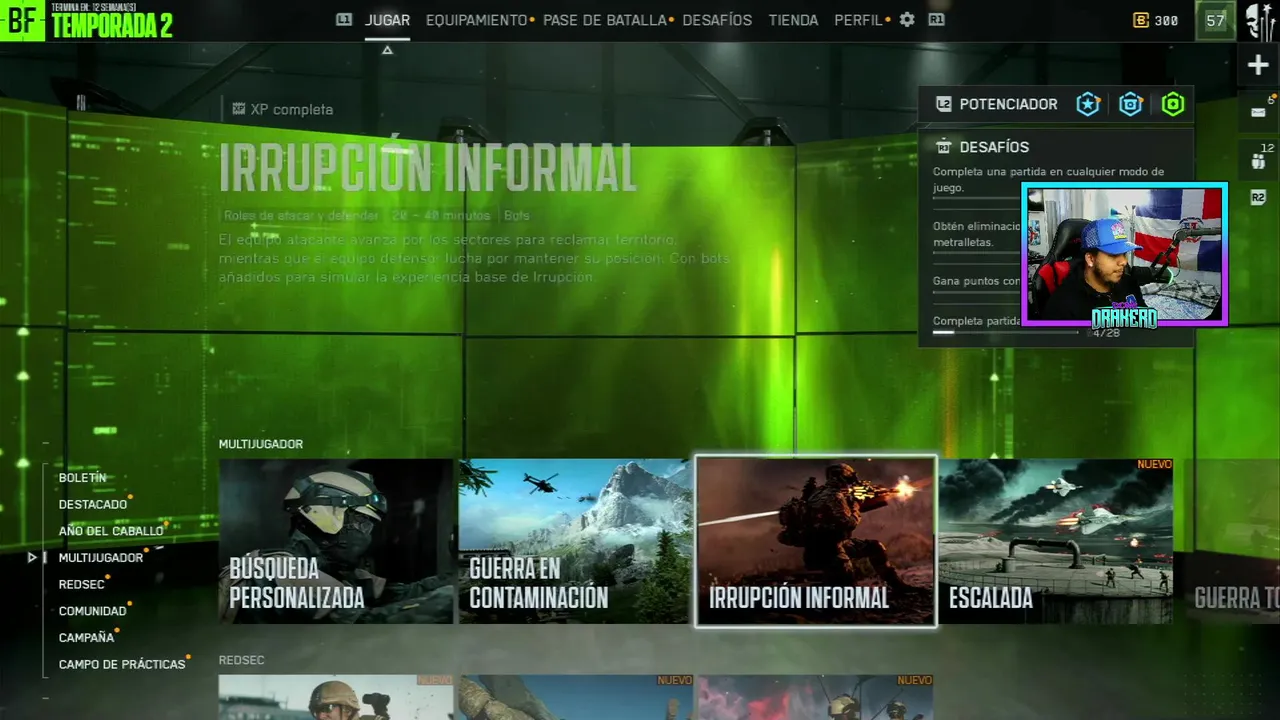This screenshot has width=1280, height=720.
Task: Select REDSEC in the side menu
Action: [x=81, y=584]
